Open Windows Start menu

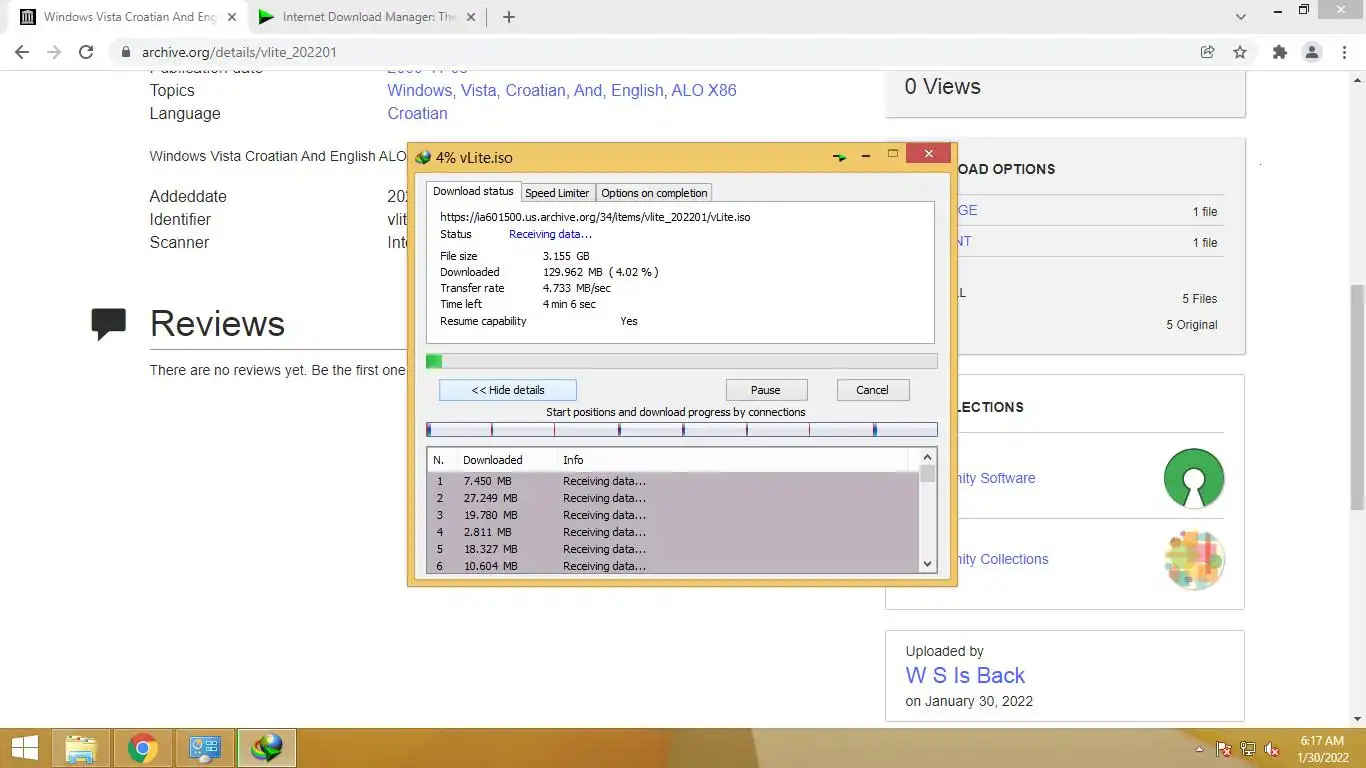point(25,748)
